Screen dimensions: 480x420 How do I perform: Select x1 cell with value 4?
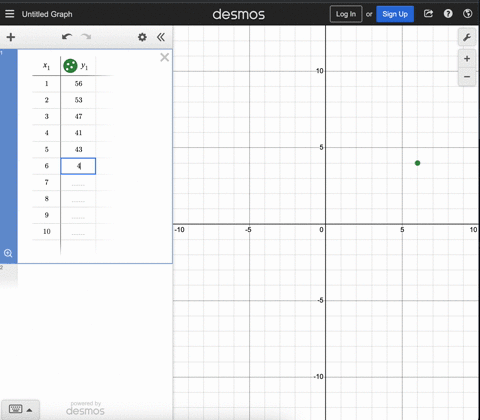(x=46, y=133)
